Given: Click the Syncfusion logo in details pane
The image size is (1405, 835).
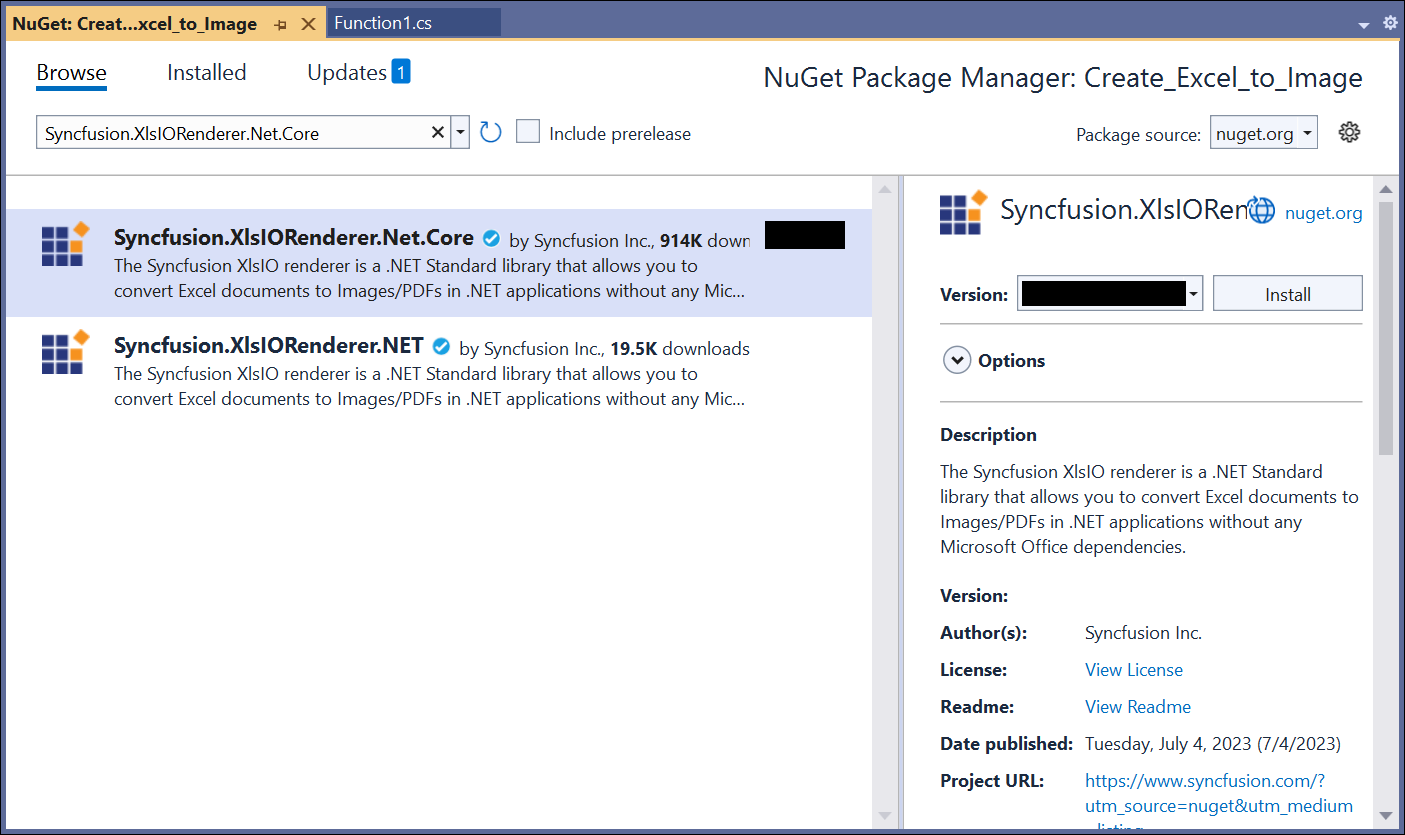Looking at the screenshot, I should 964,211.
